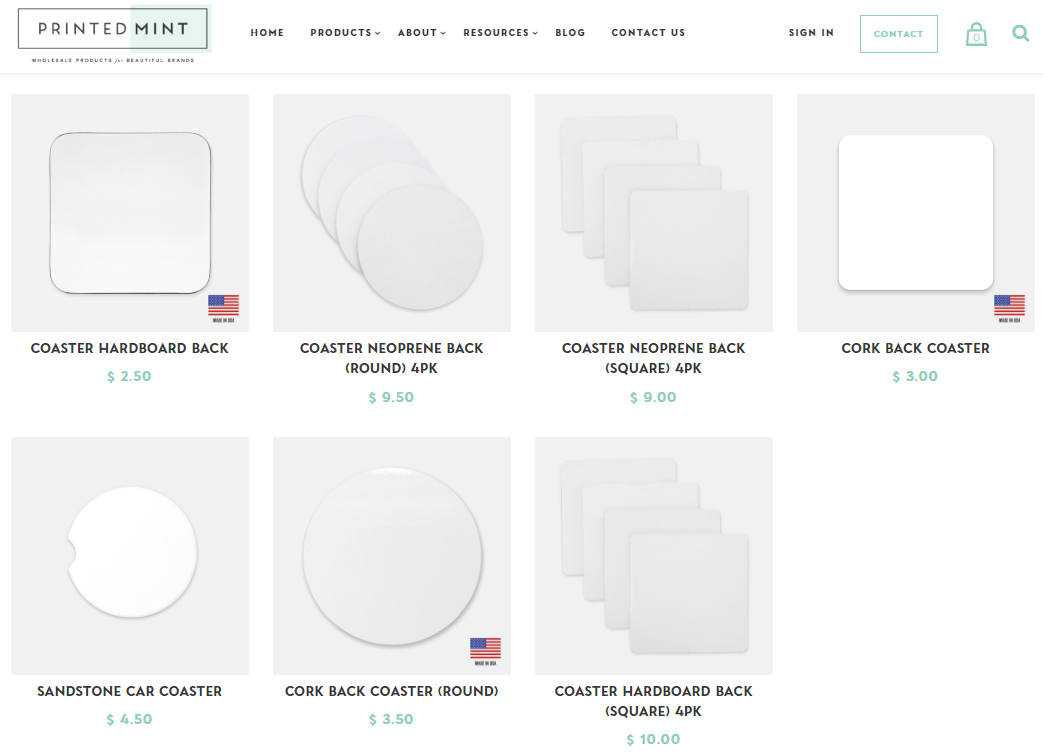Screen dimensions: 1043x755
Task: Expand the About dropdown menu
Action: (418, 32)
